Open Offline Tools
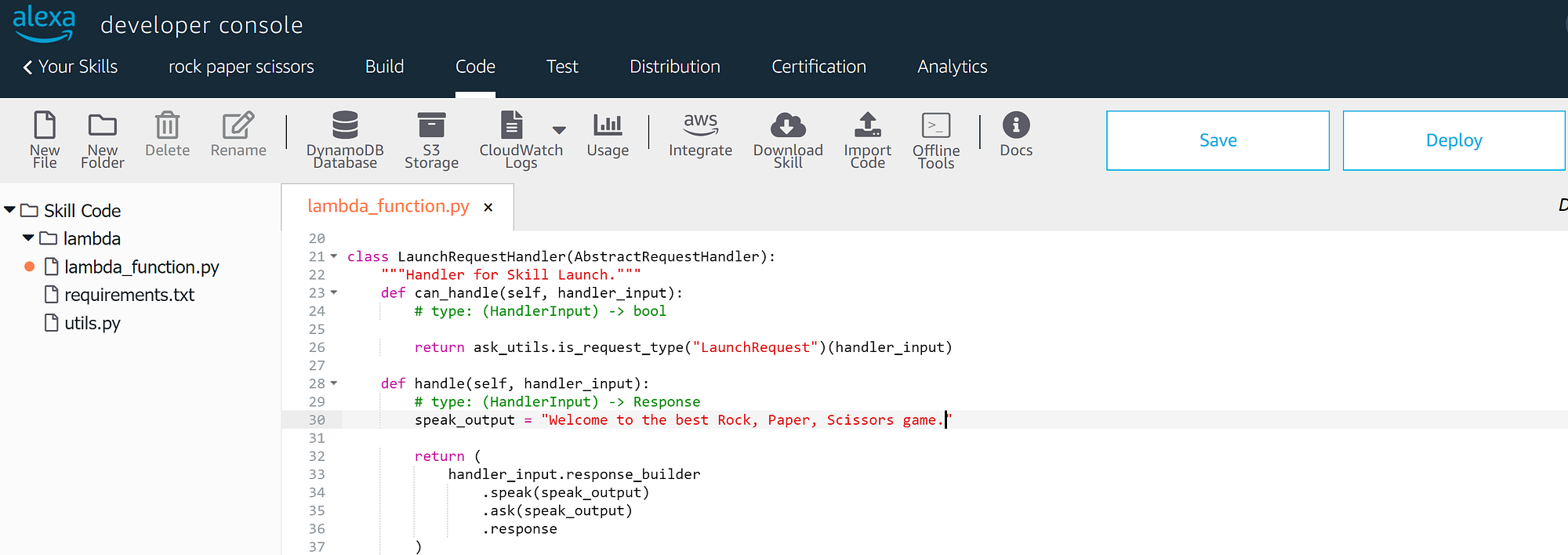 (x=936, y=141)
